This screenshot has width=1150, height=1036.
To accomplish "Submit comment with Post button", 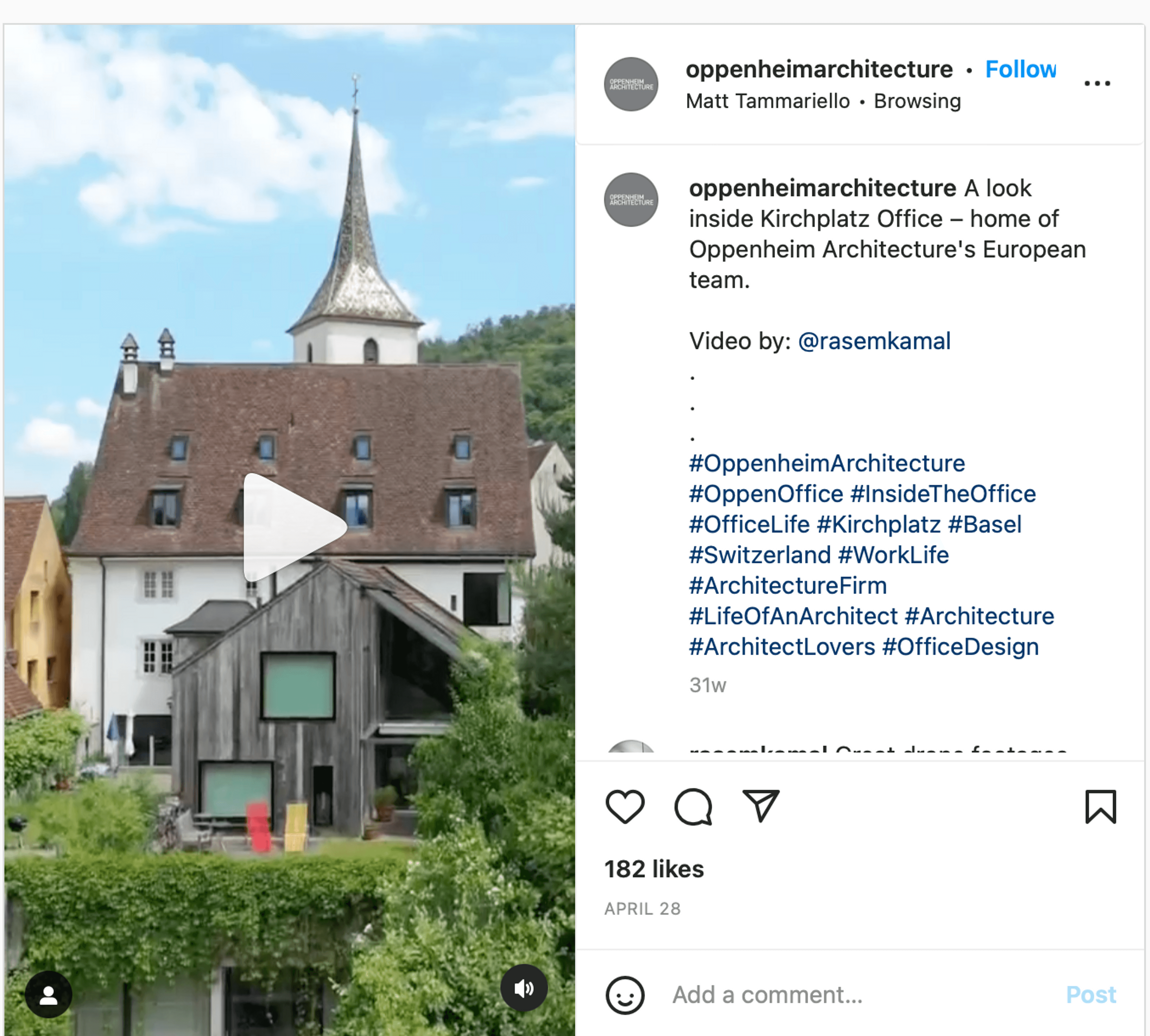I will (1090, 995).
